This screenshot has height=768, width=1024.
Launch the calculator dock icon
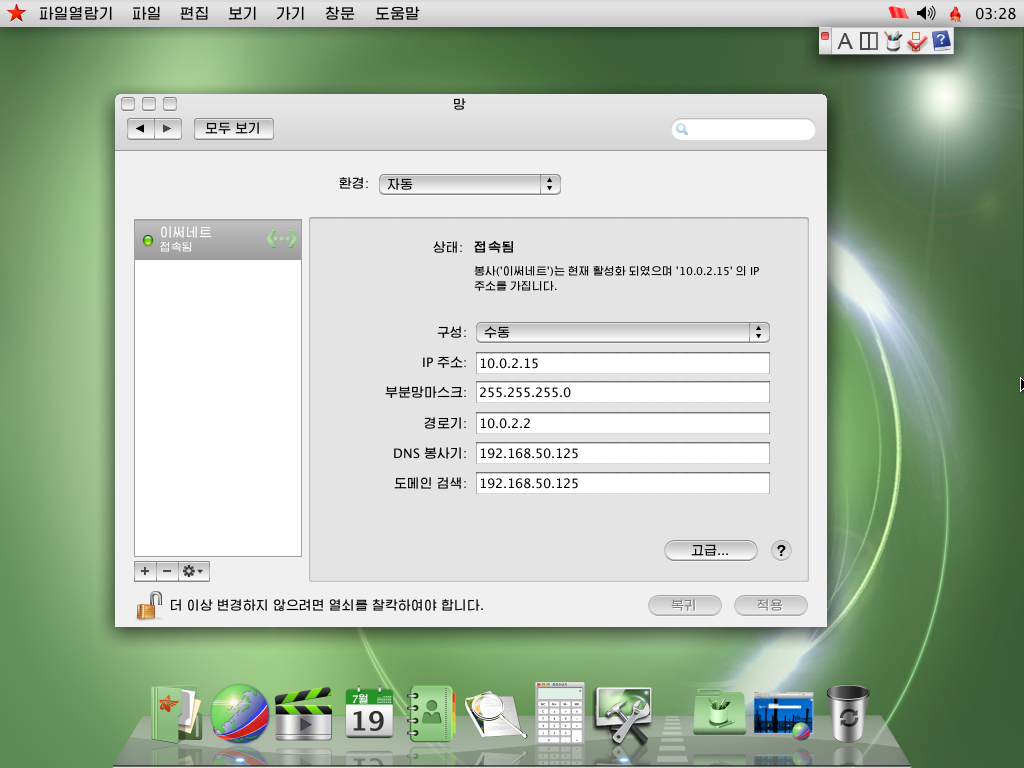(x=559, y=712)
